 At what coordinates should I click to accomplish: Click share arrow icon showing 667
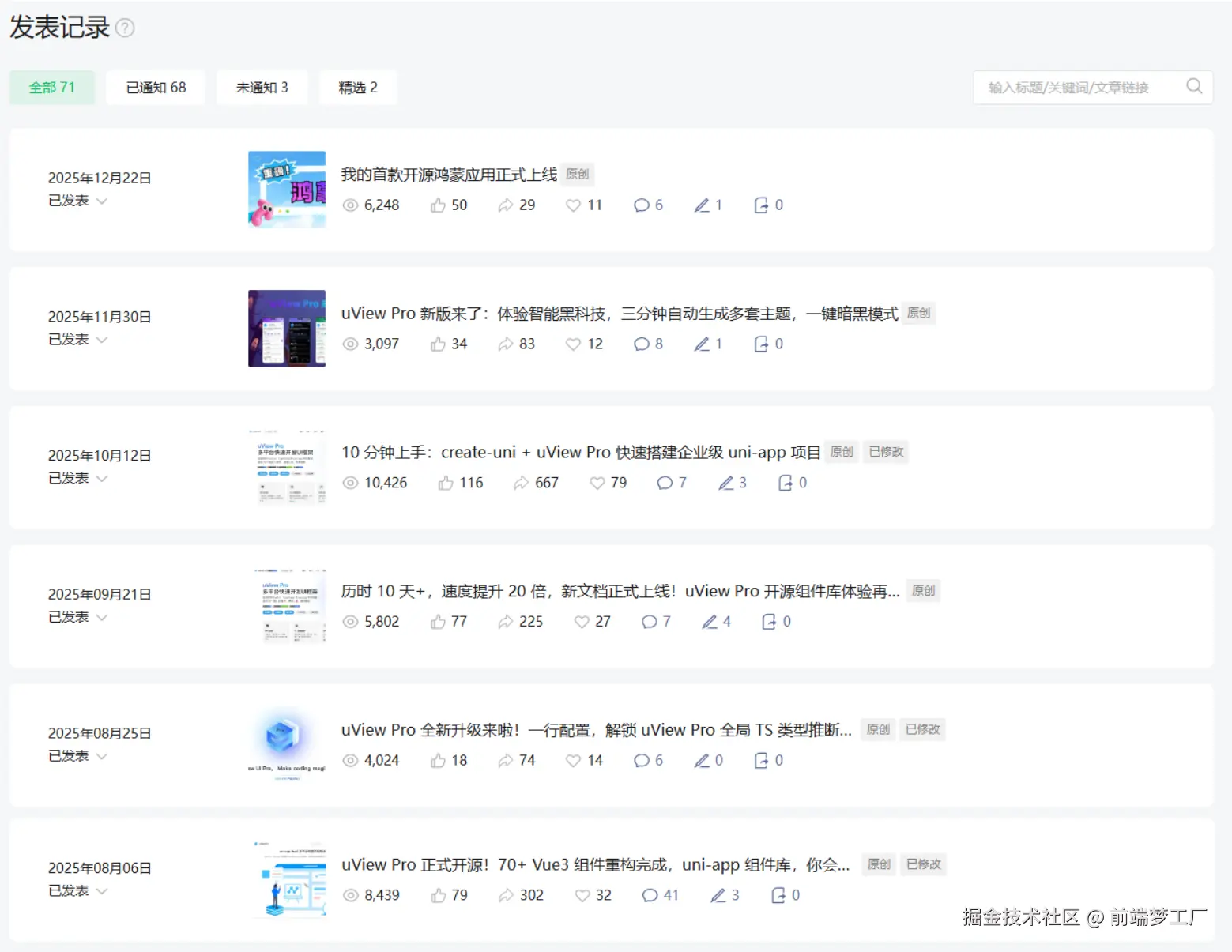click(x=522, y=483)
